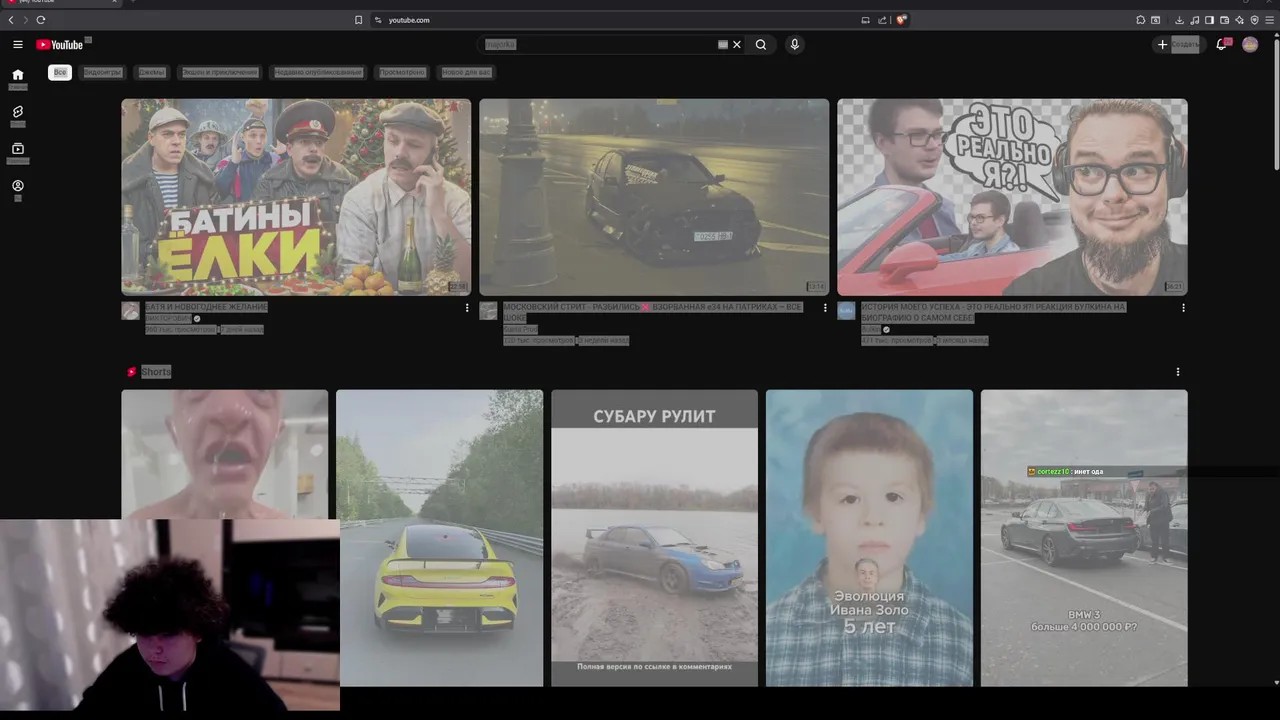
Task: Open 'Московский стрит - разбились' video title
Action: (652, 313)
